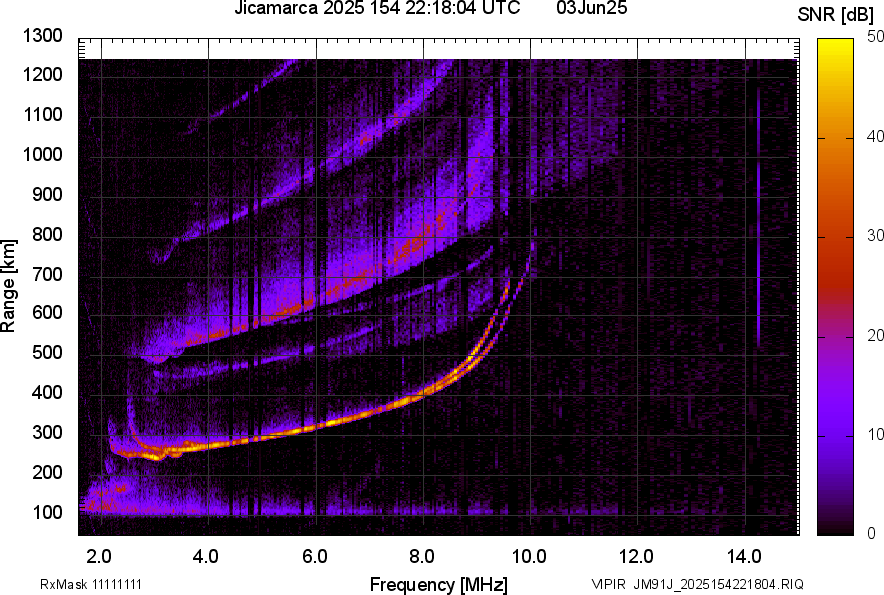Click the range tick label '1300'
The width and height of the screenshot is (884, 595).
42,36
